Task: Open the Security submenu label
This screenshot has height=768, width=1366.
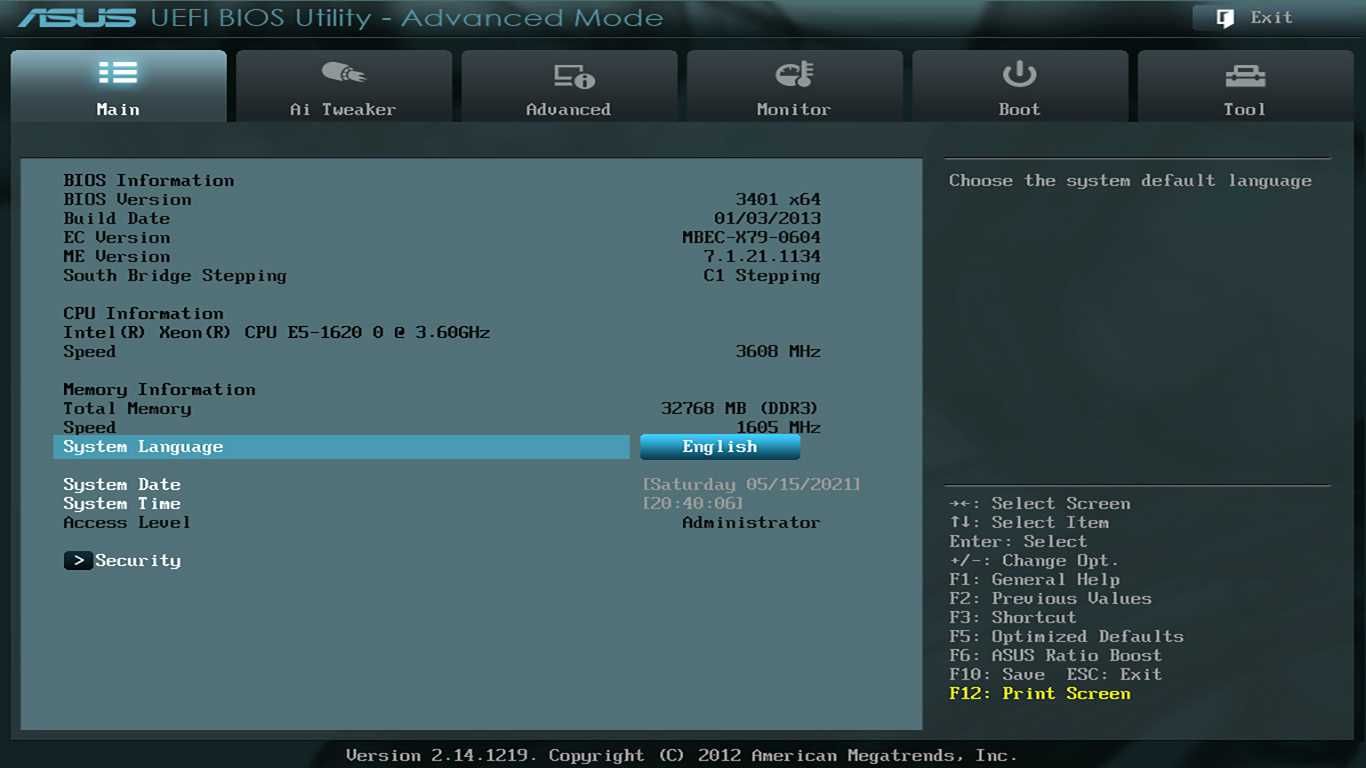Action: click(138, 561)
